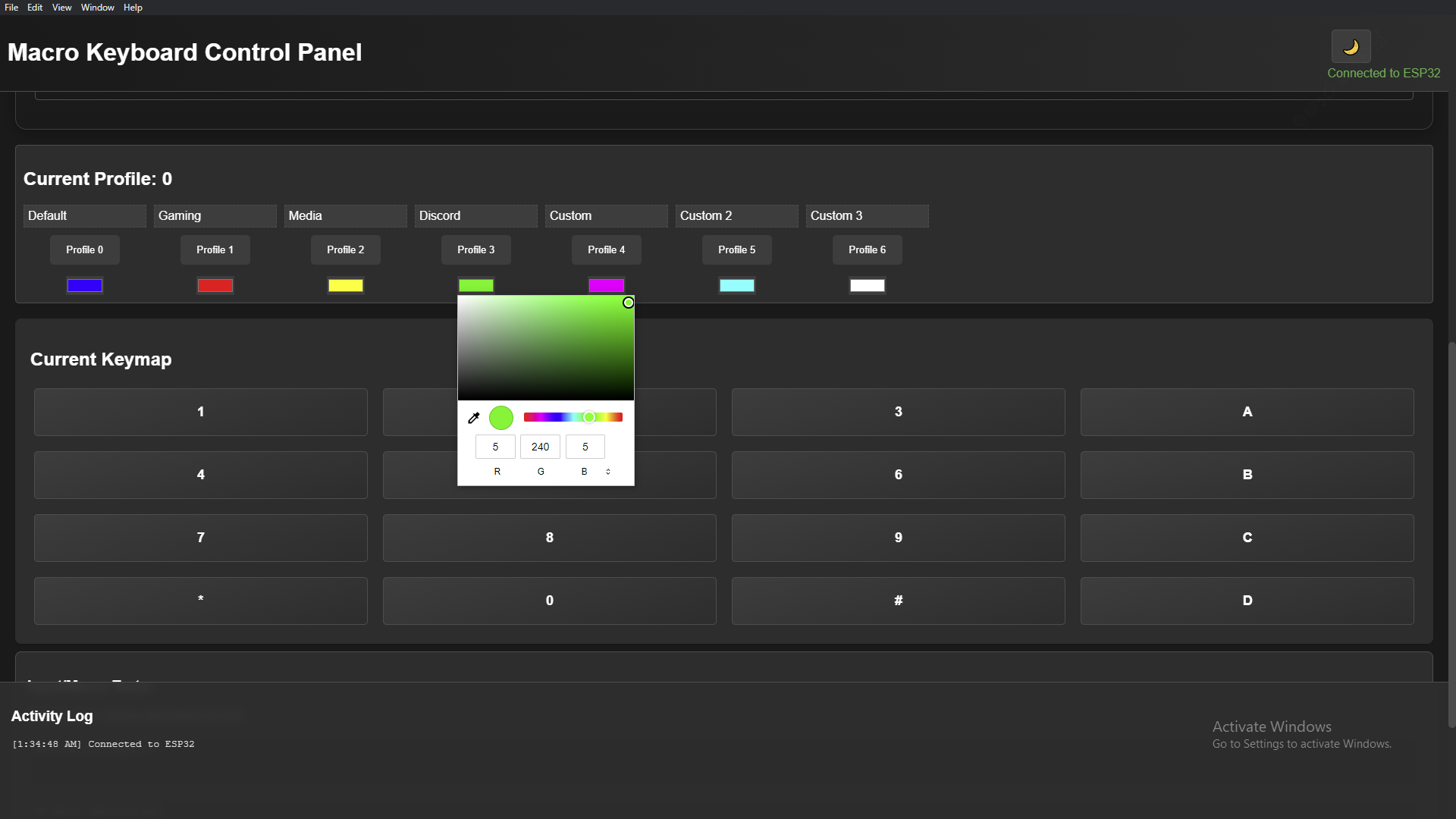Open the File menu
The height and width of the screenshot is (819, 1456).
coord(11,7)
